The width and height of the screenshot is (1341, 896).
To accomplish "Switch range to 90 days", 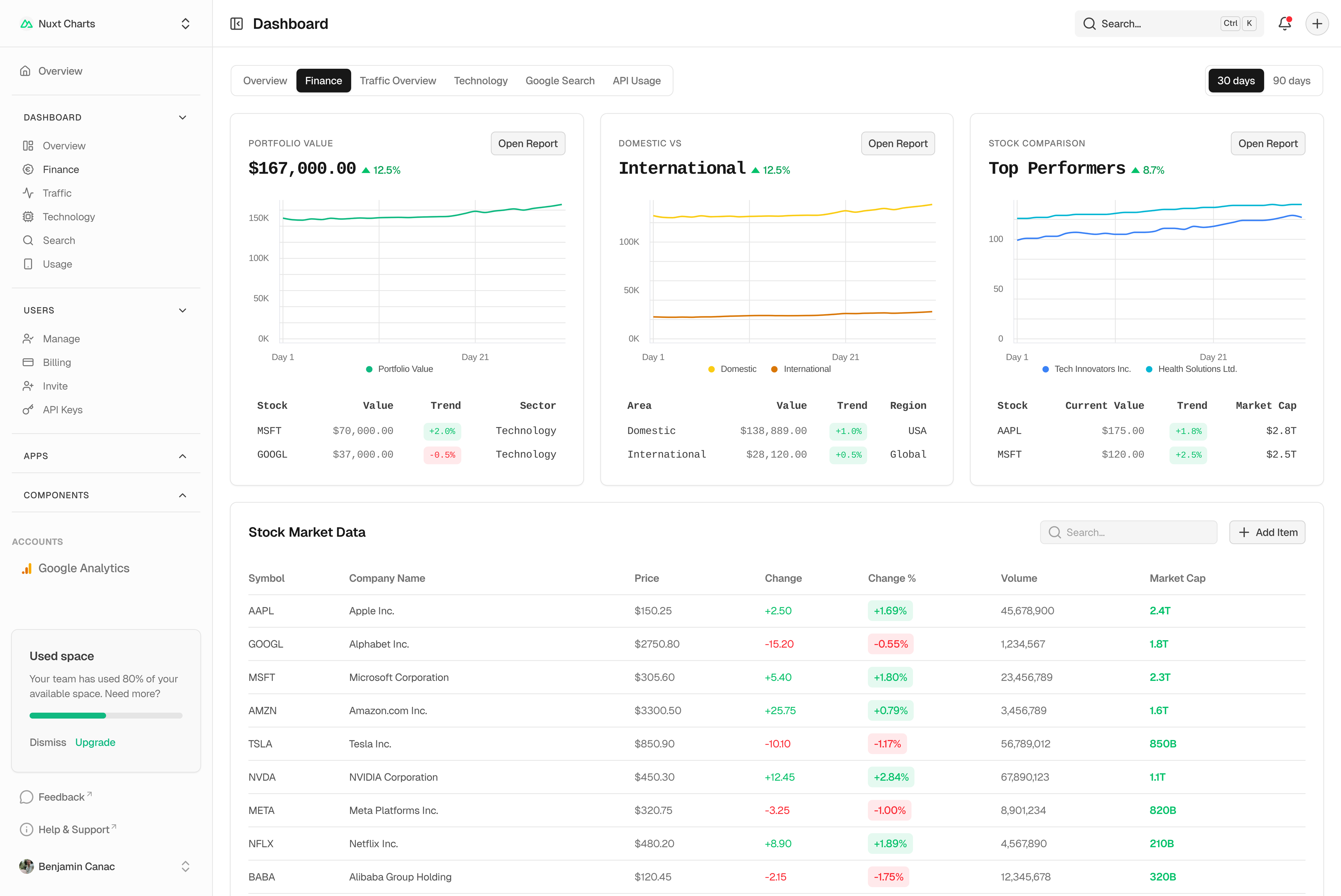I will coord(1291,81).
